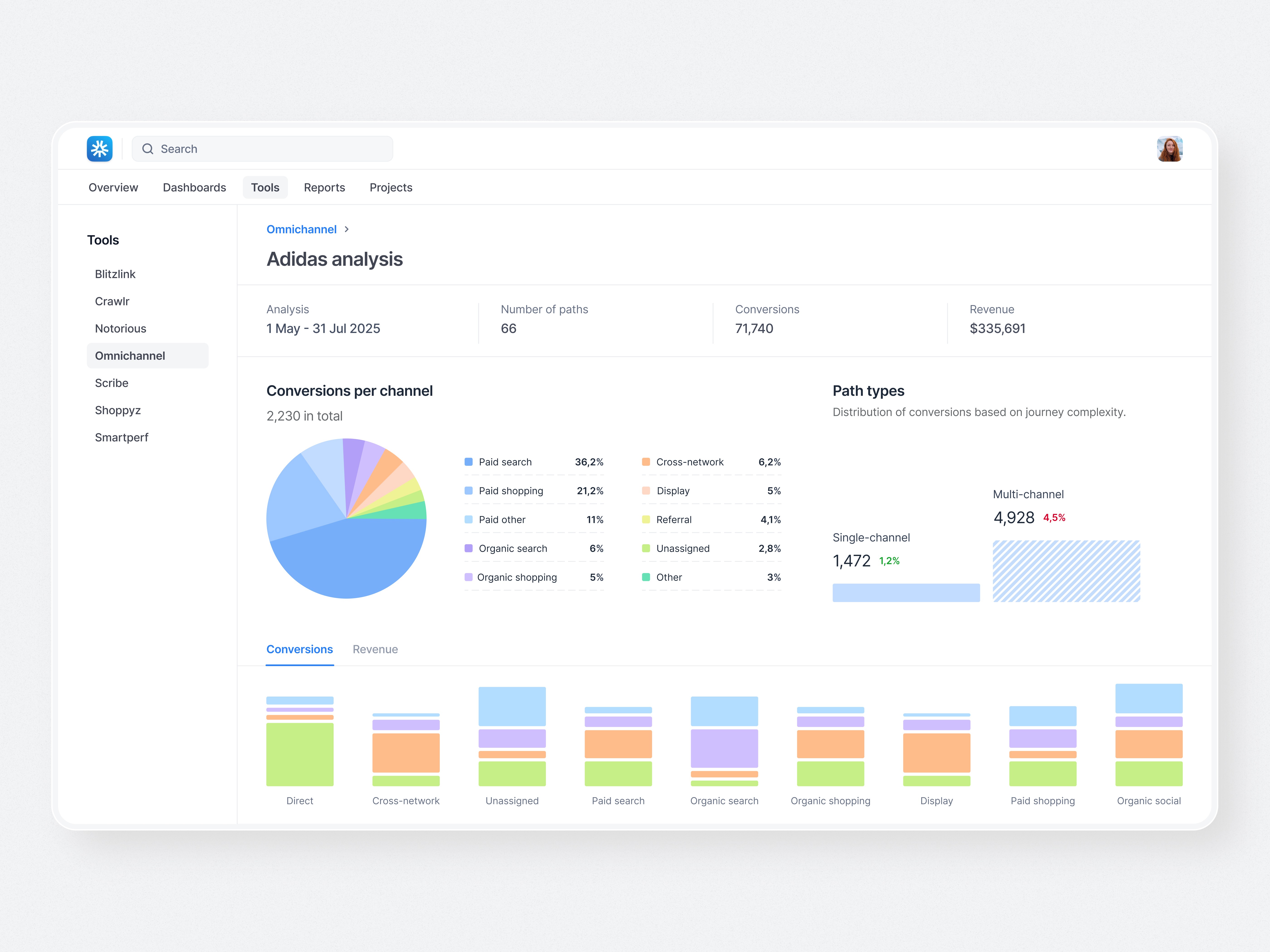Switch to the Revenue tab
Screen dimensions: 1270x952
[376, 649]
